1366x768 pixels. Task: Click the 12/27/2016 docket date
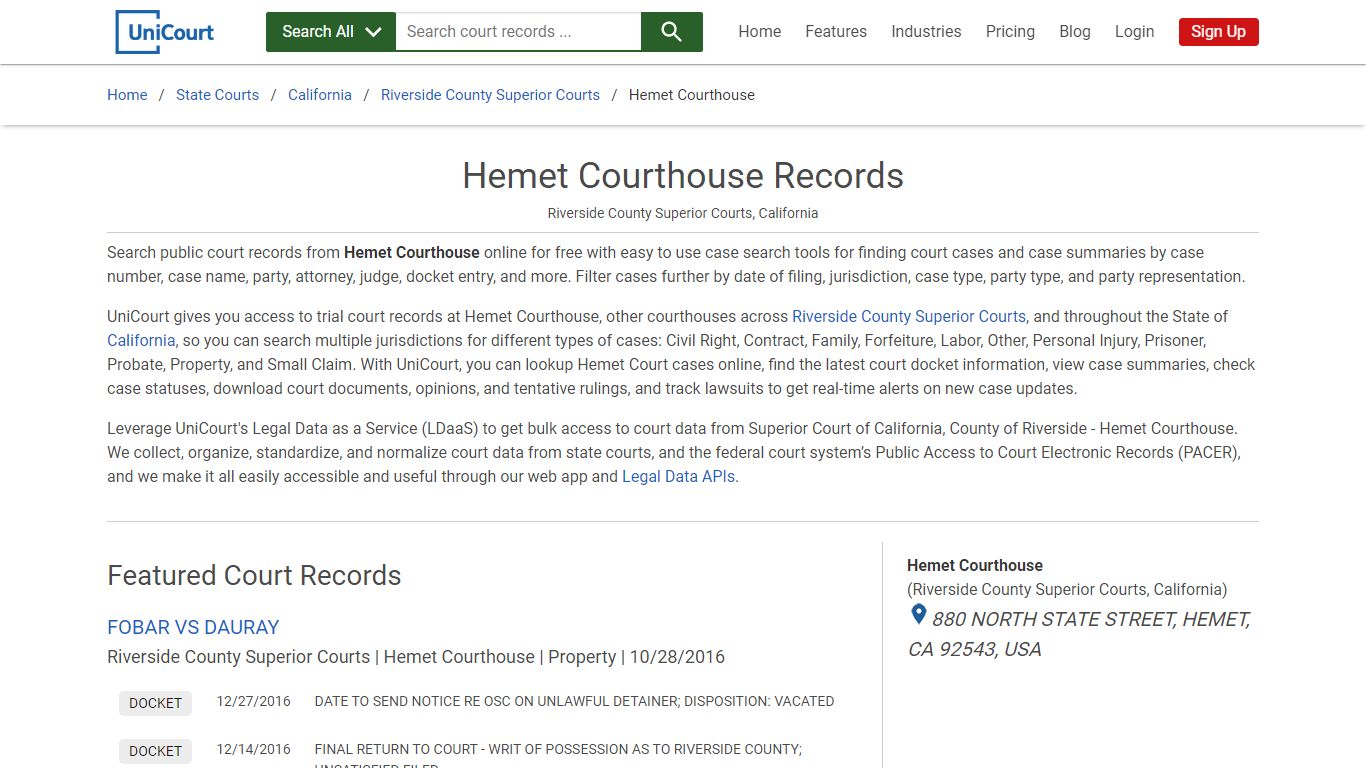click(x=254, y=701)
